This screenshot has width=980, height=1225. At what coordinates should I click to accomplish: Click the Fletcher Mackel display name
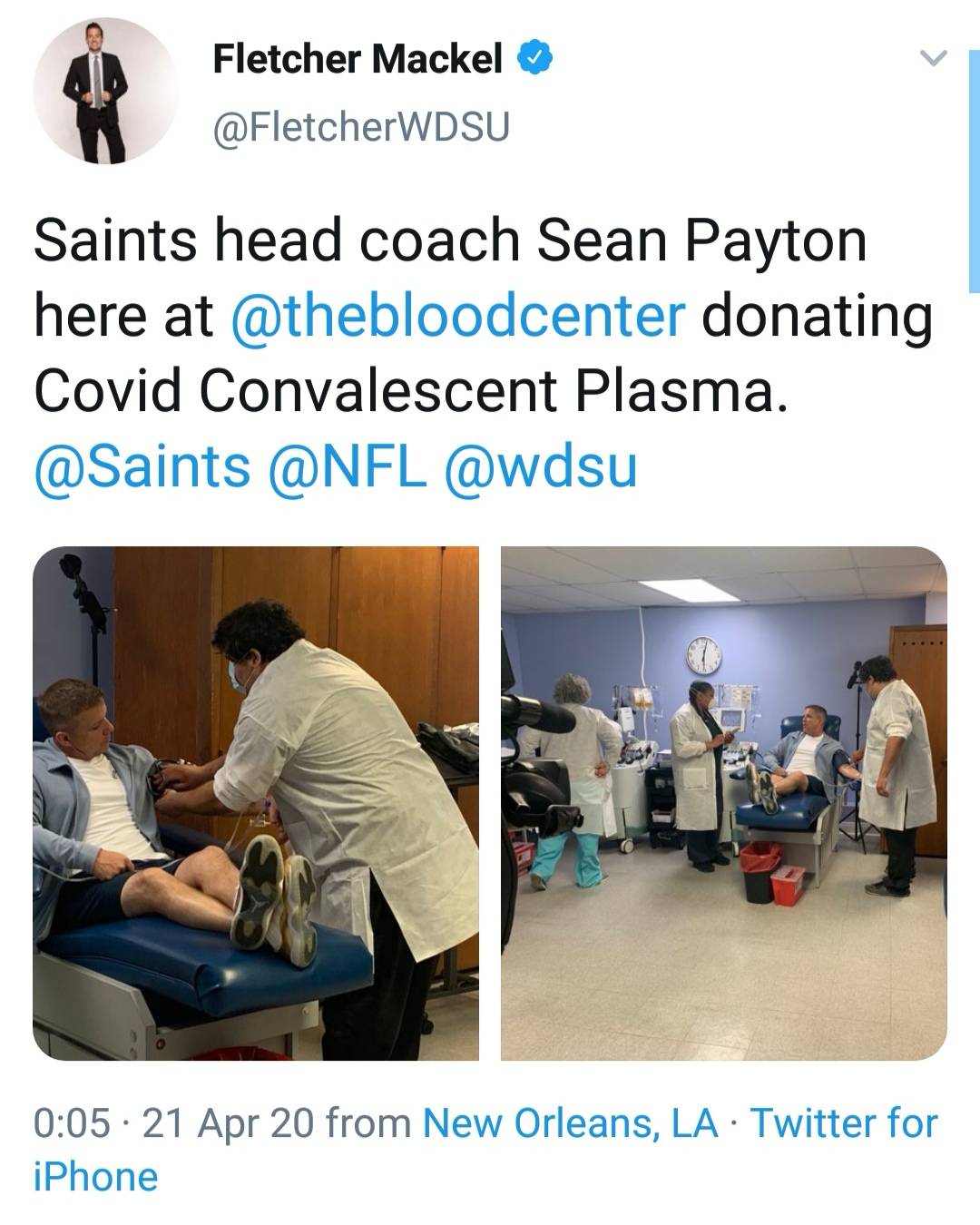[x=358, y=60]
